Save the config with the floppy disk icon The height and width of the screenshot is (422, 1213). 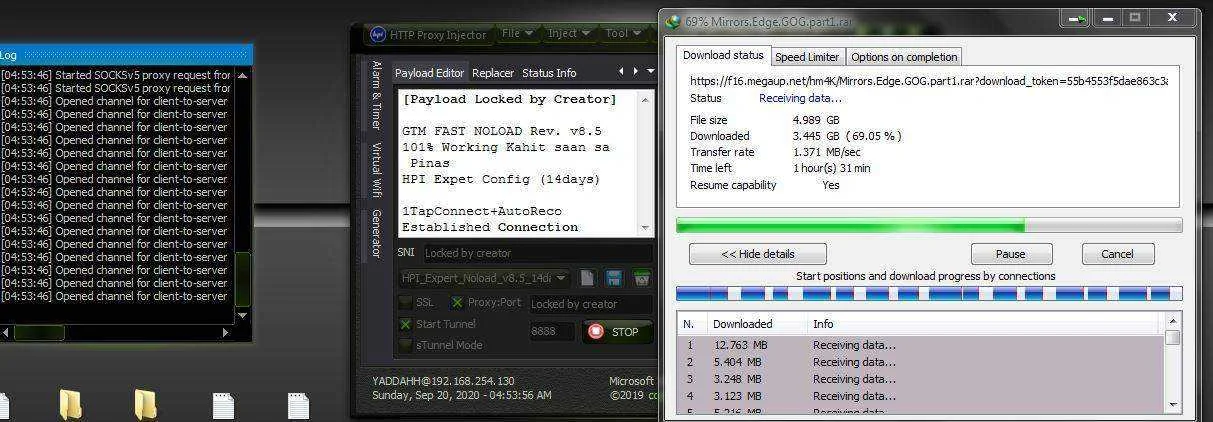click(614, 278)
